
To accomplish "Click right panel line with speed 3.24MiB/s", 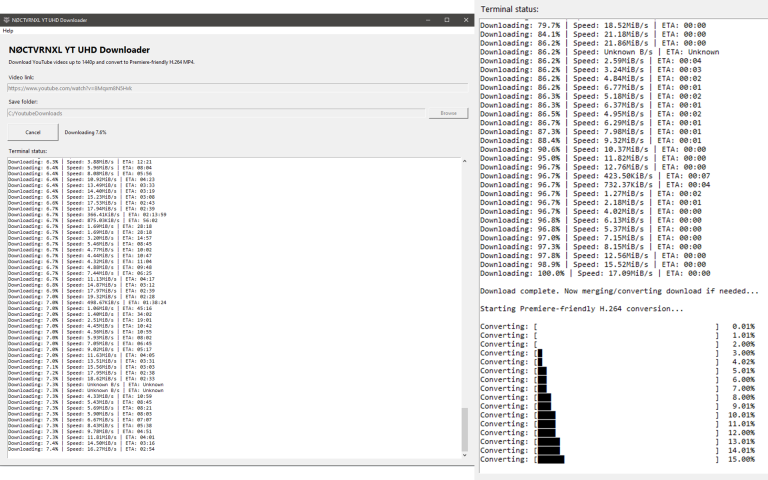I will (591, 70).
